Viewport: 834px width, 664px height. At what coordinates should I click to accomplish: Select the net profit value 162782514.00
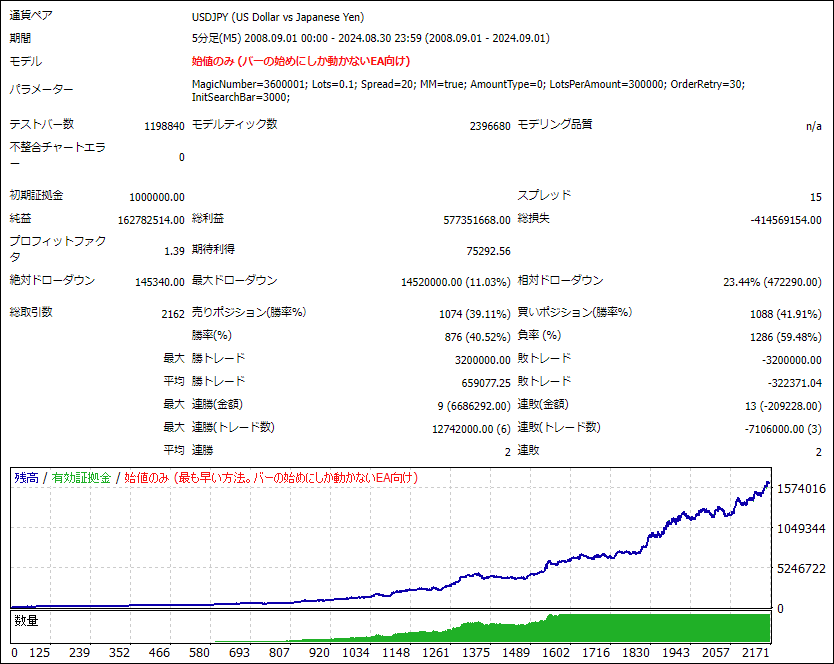pyautogui.click(x=151, y=220)
